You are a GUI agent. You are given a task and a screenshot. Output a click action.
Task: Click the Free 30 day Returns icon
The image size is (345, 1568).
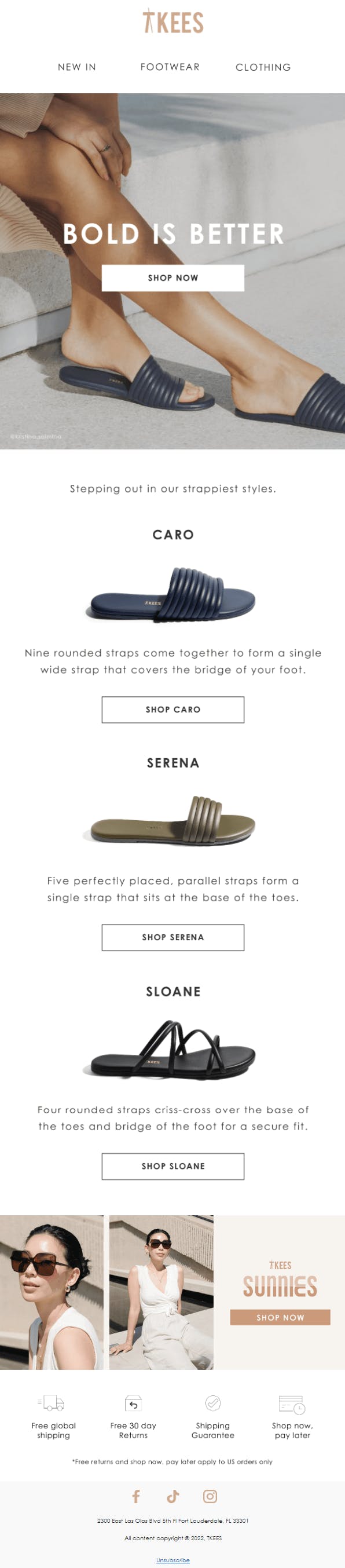[133, 1402]
